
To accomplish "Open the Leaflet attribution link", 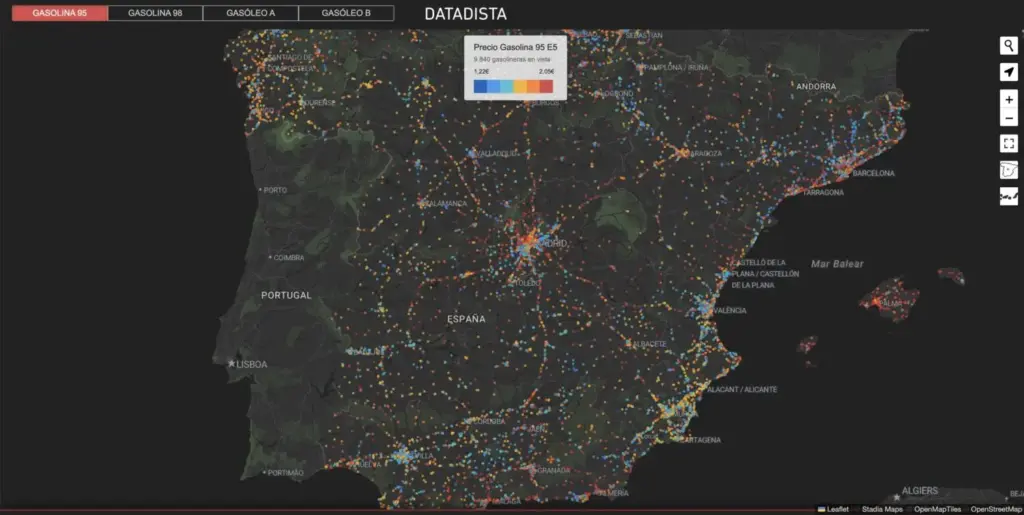I will click(x=837, y=509).
